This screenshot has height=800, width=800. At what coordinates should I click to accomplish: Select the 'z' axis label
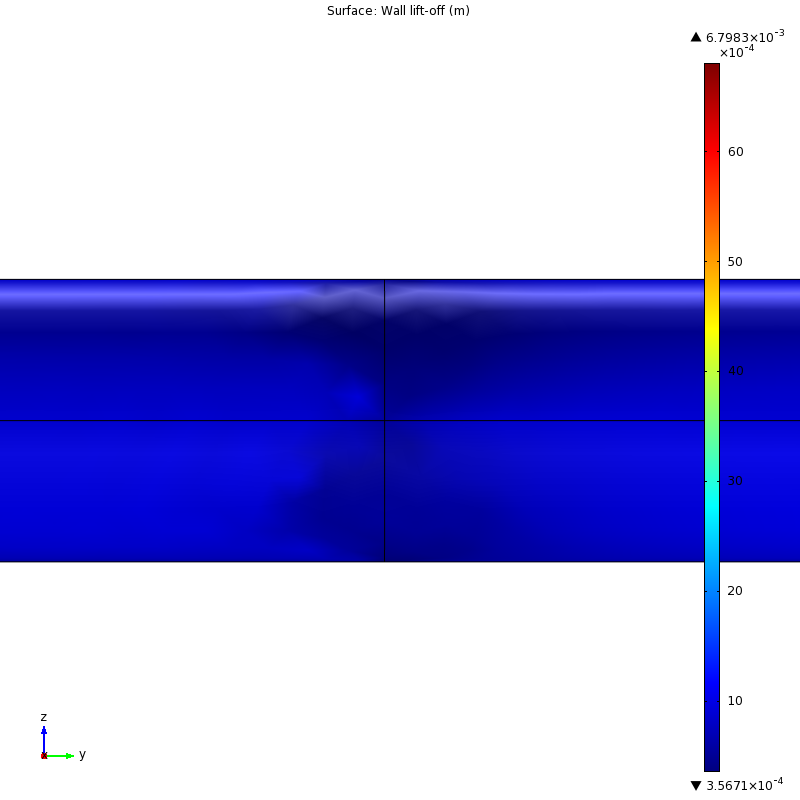(x=43, y=717)
